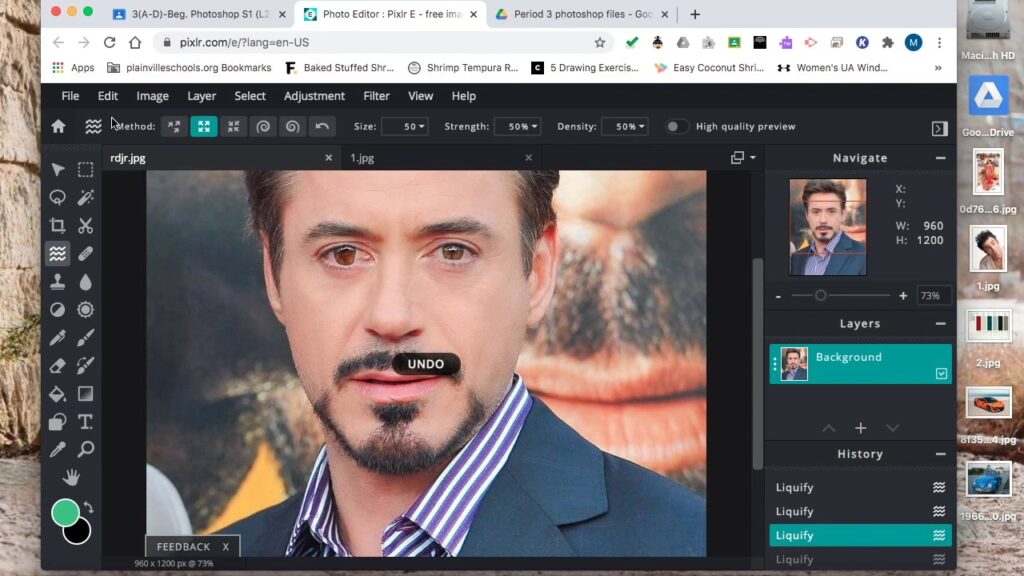The image size is (1024, 576).
Task: Open the Filter menu
Action: (377, 96)
